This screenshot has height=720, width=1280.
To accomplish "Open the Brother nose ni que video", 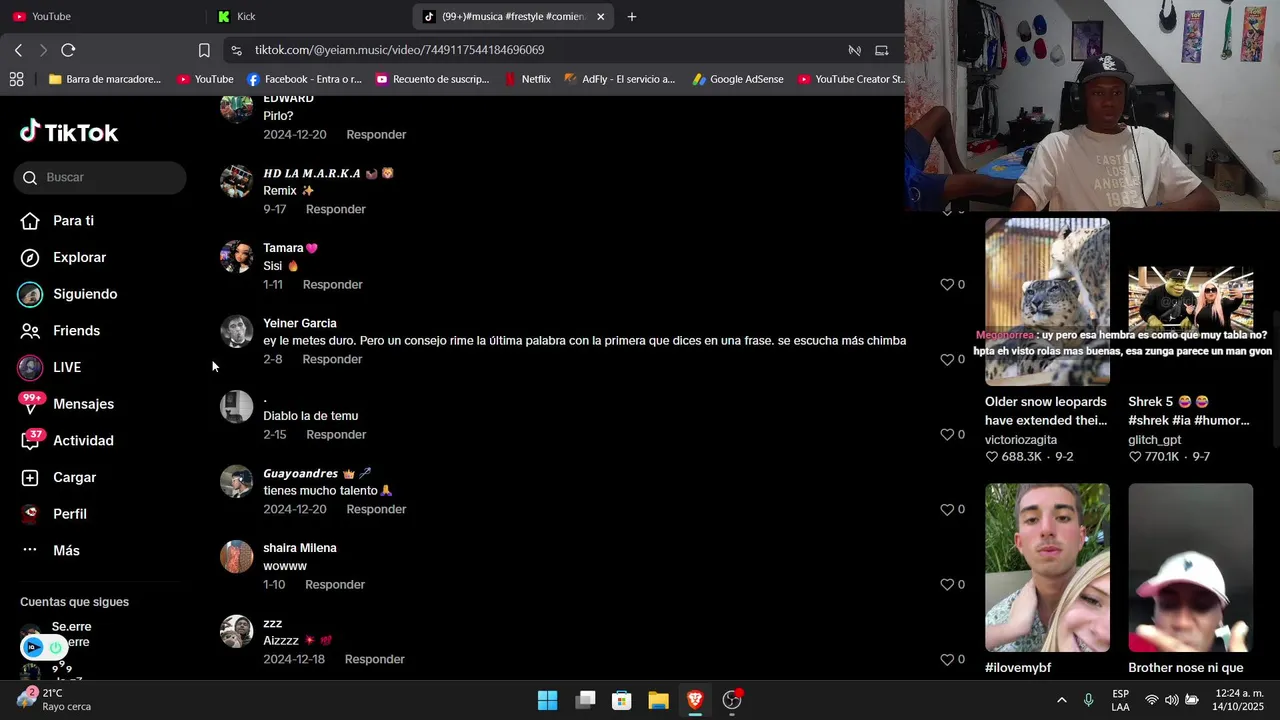I will click(1190, 567).
